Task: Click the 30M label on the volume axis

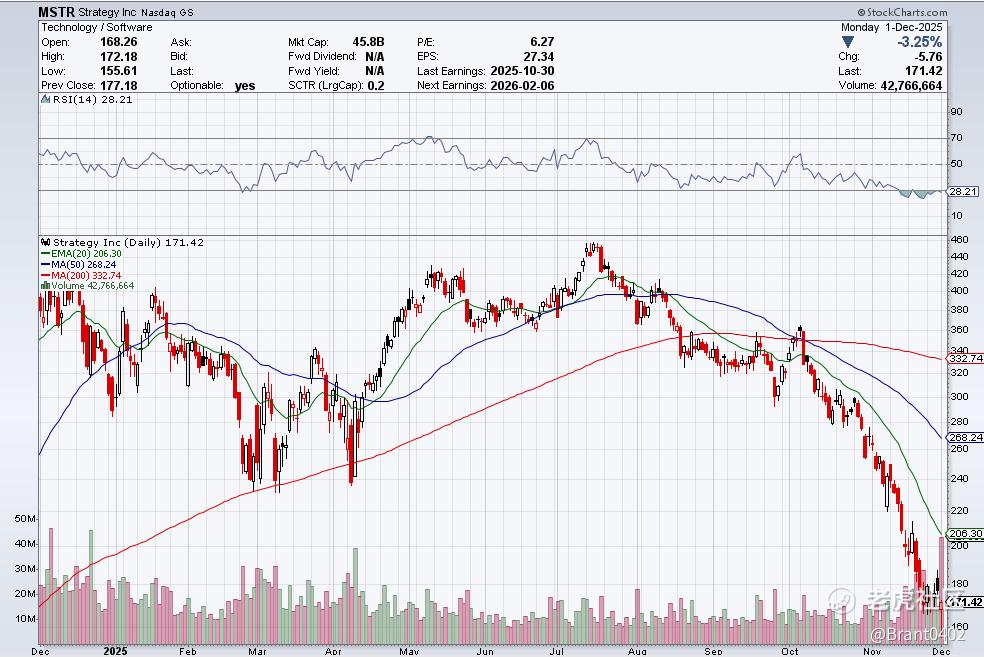Action: click(x=24, y=569)
